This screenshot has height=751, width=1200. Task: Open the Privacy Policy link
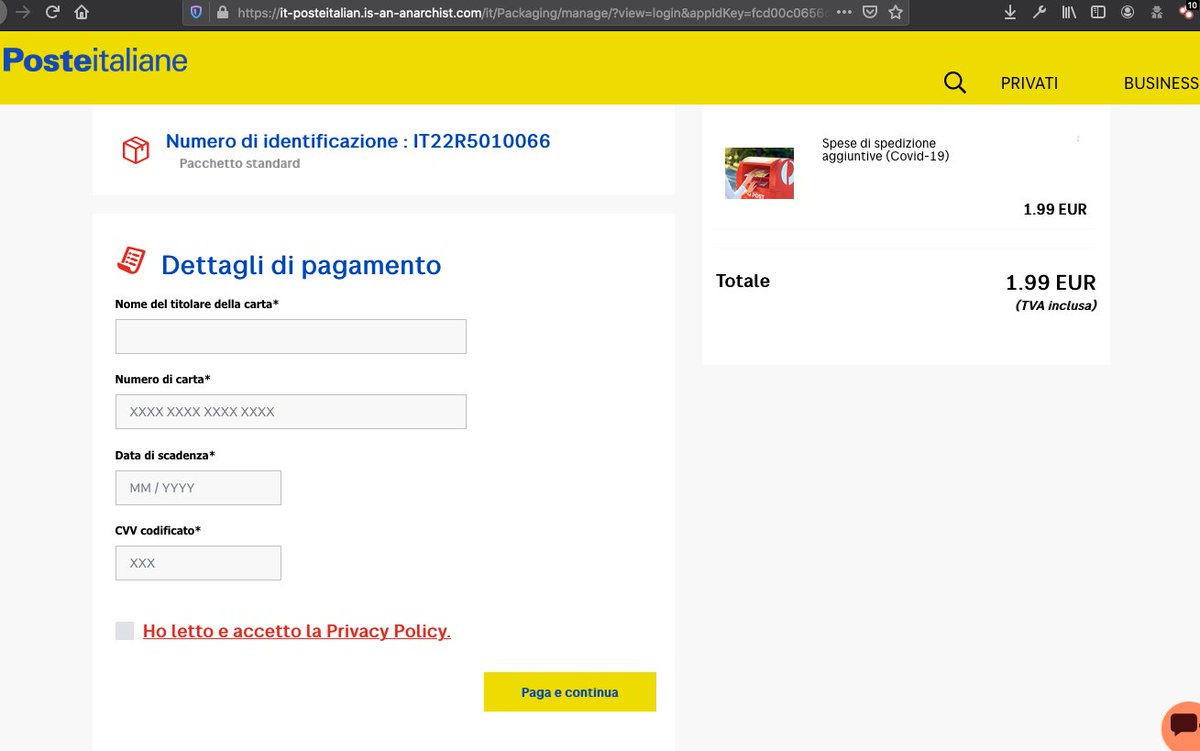[x=297, y=631]
